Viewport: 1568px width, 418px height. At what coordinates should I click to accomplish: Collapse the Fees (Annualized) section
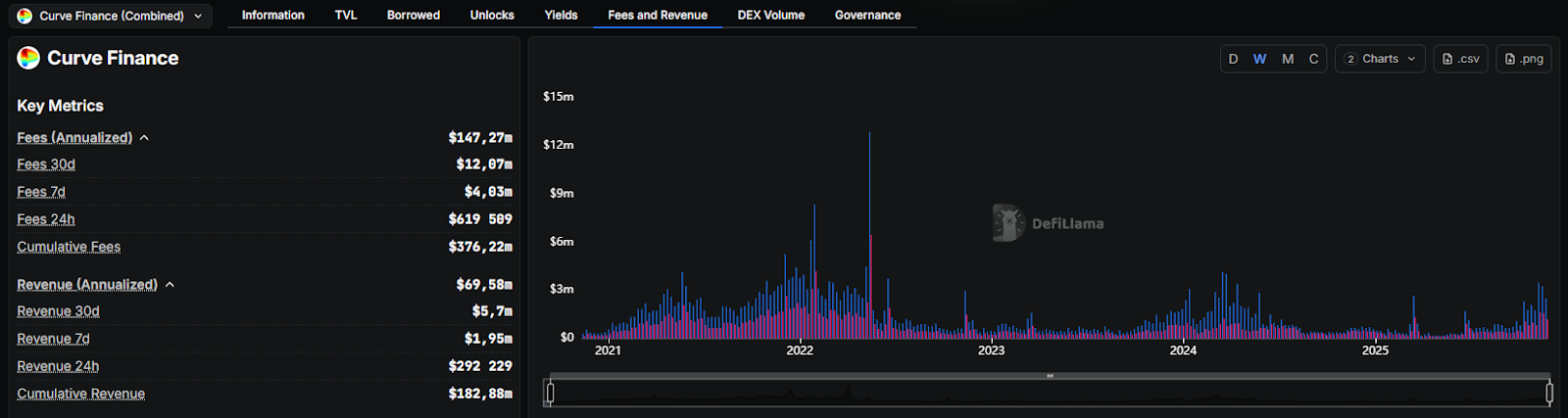[x=144, y=138]
